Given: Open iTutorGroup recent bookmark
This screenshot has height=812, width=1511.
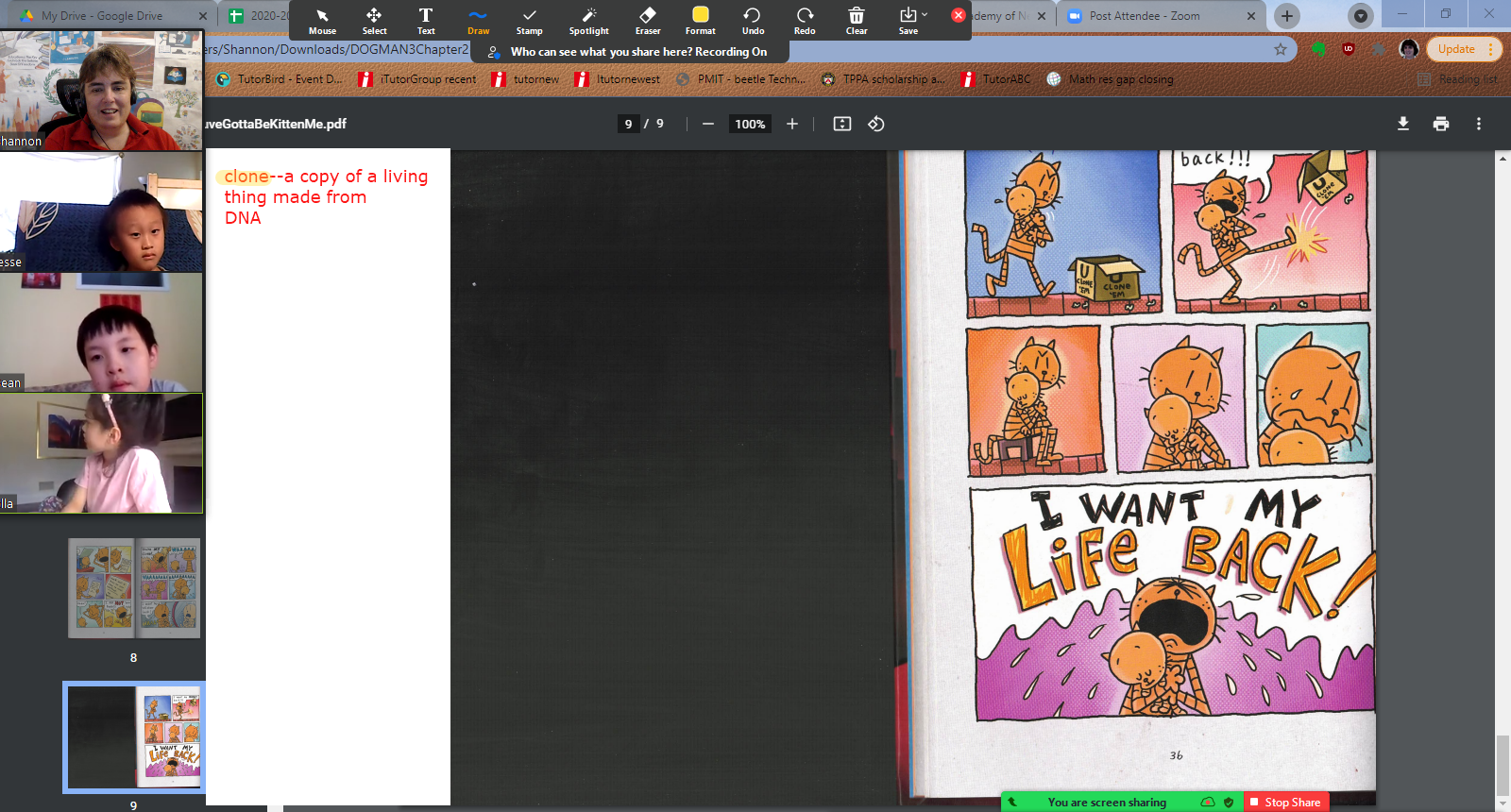Looking at the screenshot, I should pyautogui.click(x=418, y=79).
